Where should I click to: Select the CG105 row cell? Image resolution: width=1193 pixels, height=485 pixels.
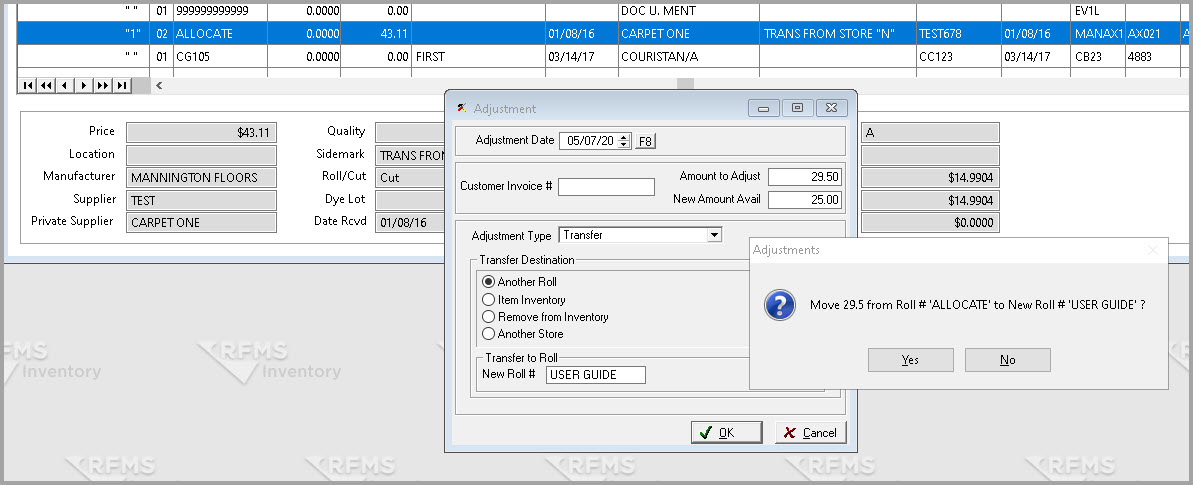[x=220, y=56]
